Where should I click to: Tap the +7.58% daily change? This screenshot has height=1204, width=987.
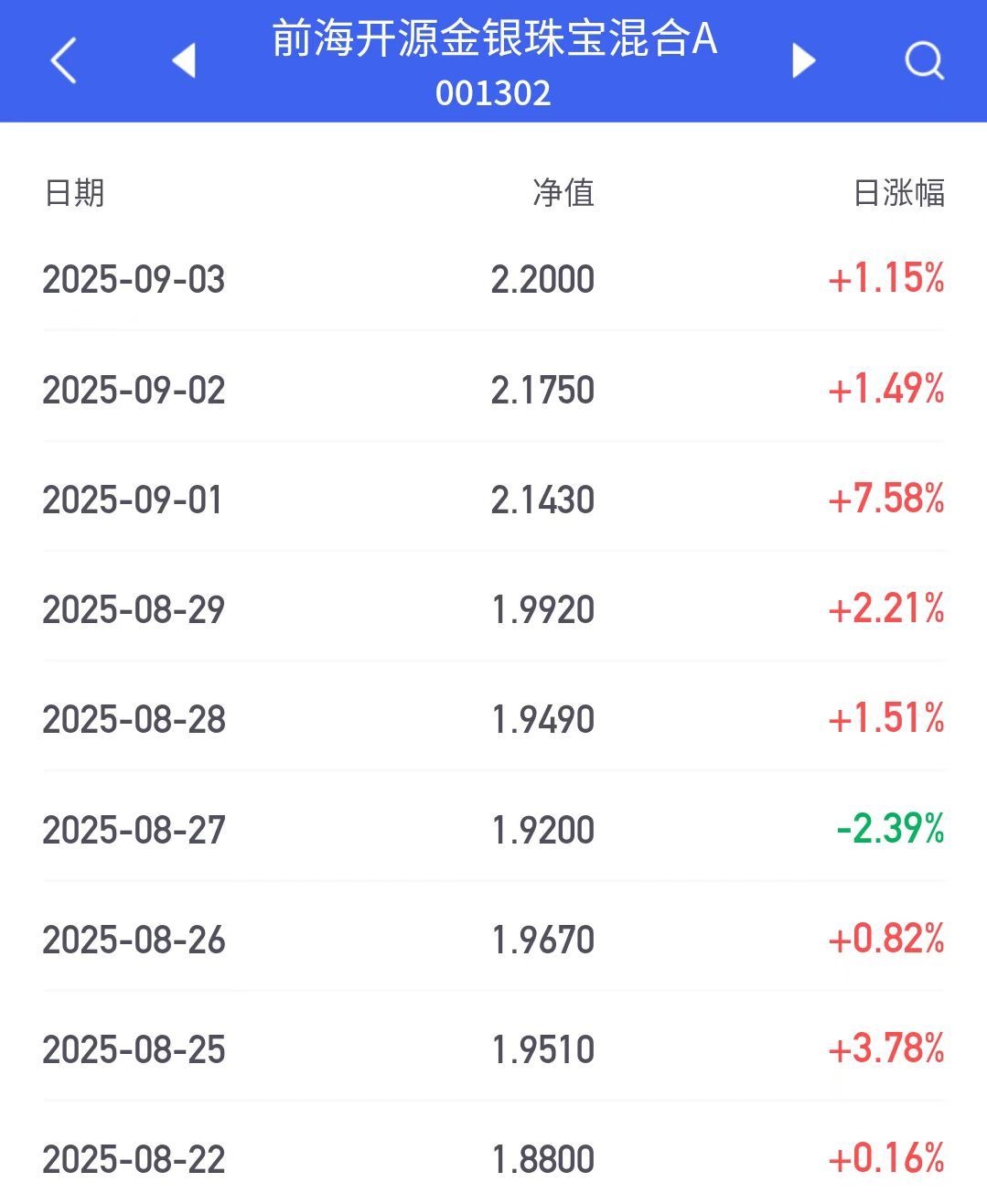[885, 500]
